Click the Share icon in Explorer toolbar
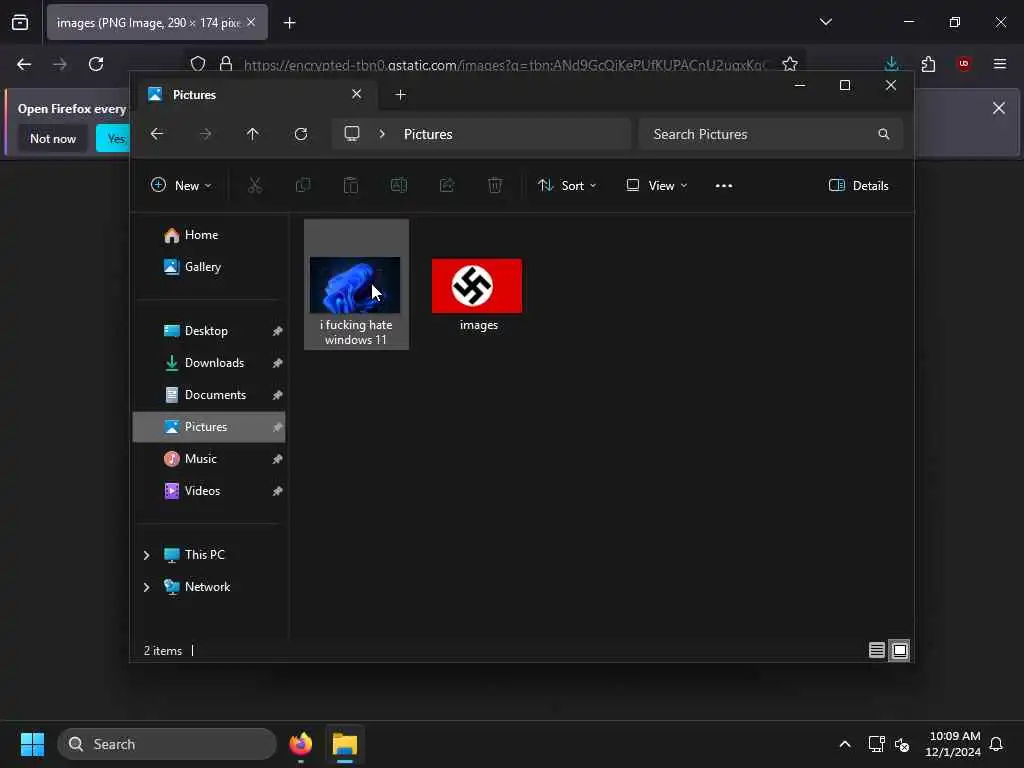1024x768 pixels. pyautogui.click(x=447, y=186)
